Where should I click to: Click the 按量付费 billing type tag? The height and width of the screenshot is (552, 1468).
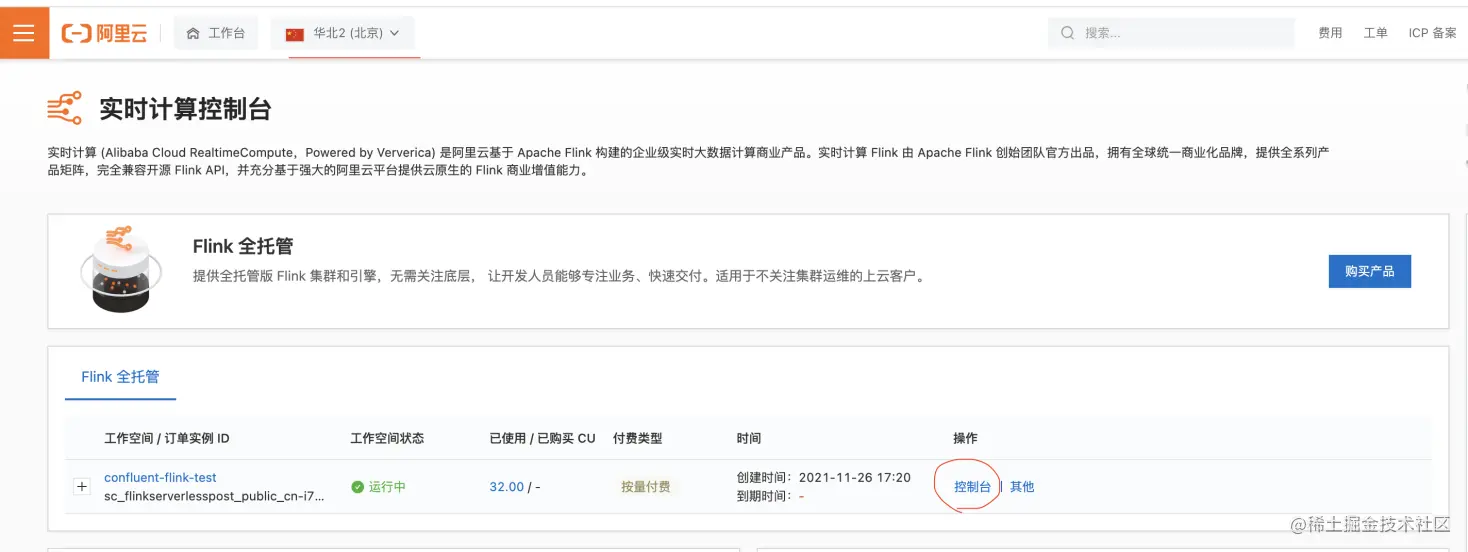click(x=645, y=487)
